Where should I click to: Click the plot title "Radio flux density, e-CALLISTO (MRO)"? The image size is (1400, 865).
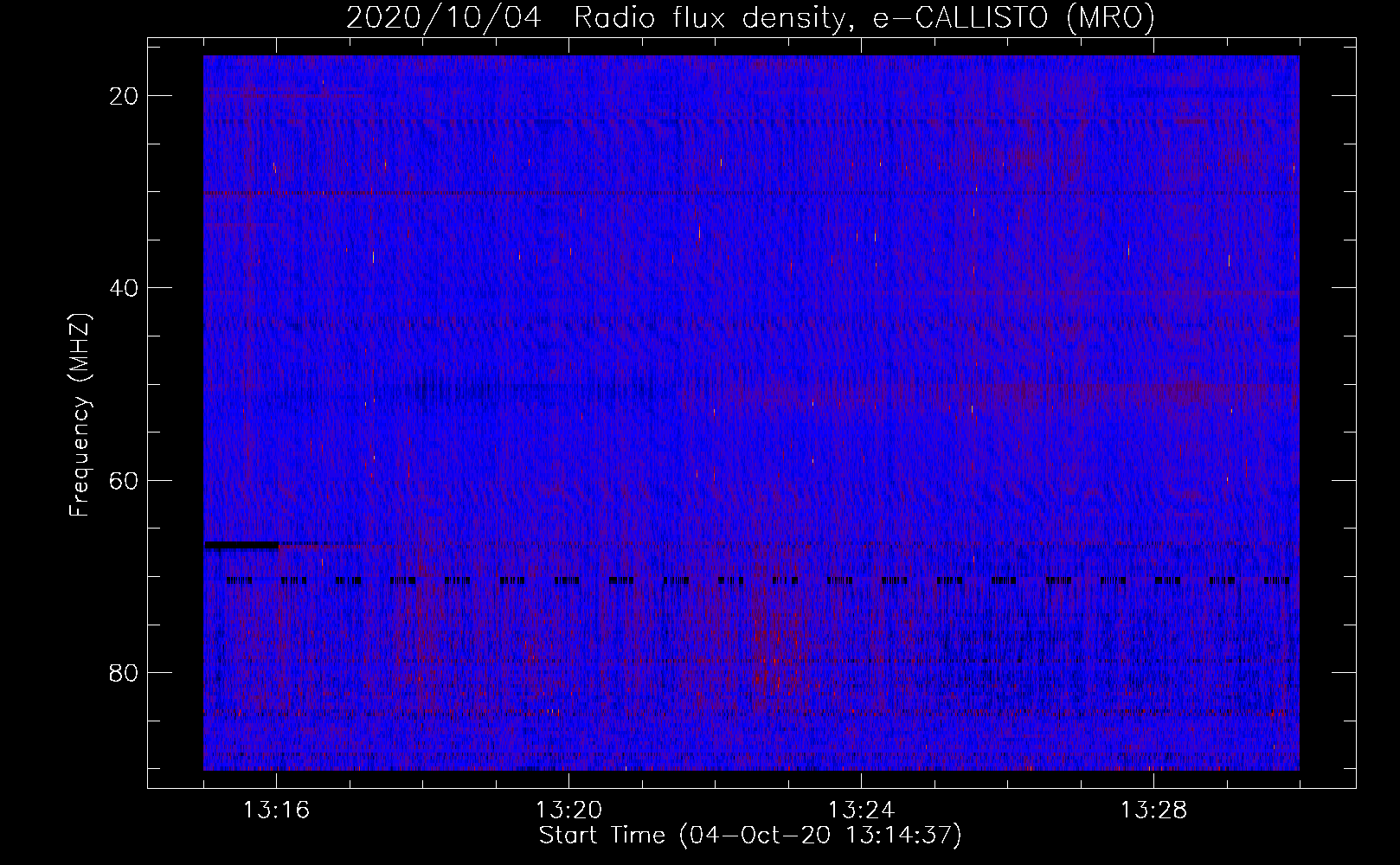pos(864,17)
